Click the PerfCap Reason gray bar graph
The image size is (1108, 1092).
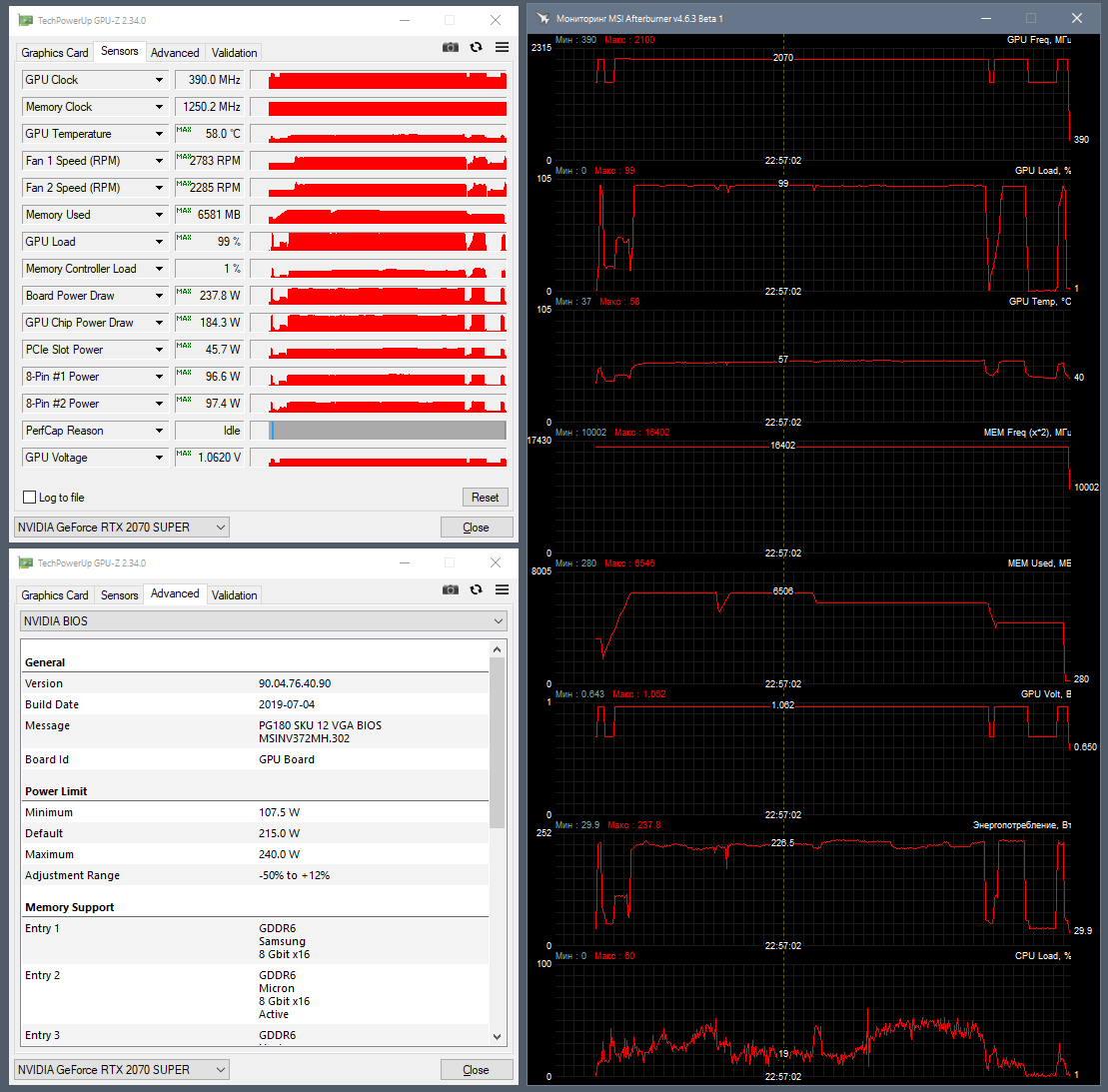[x=379, y=431]
